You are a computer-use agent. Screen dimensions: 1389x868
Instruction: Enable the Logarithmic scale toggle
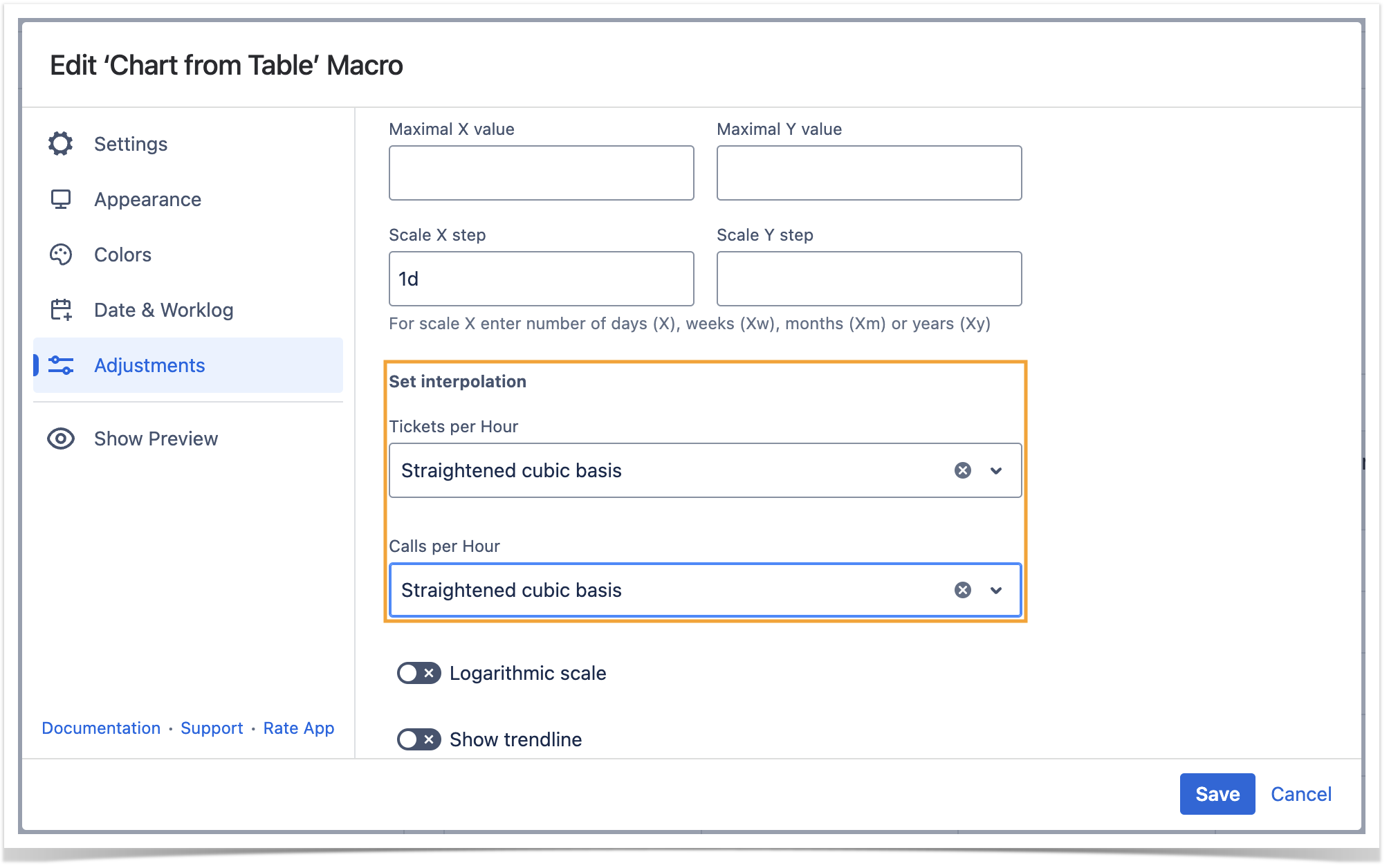point(418,673)
